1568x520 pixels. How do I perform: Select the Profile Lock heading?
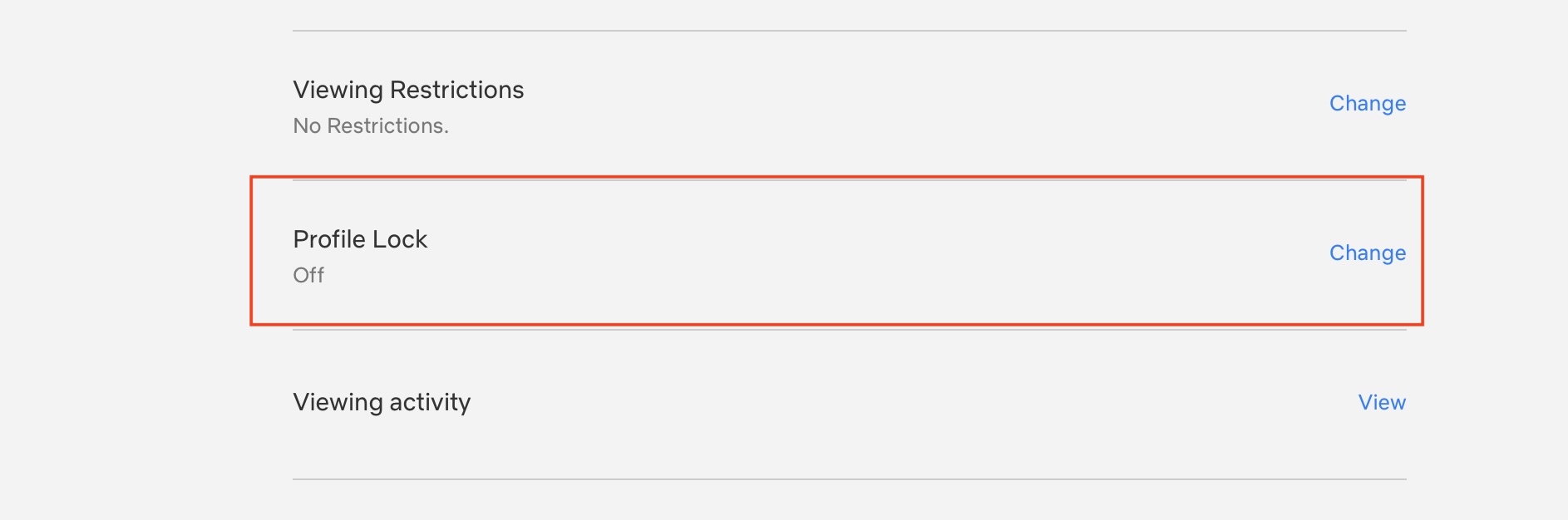click(360, 239)
